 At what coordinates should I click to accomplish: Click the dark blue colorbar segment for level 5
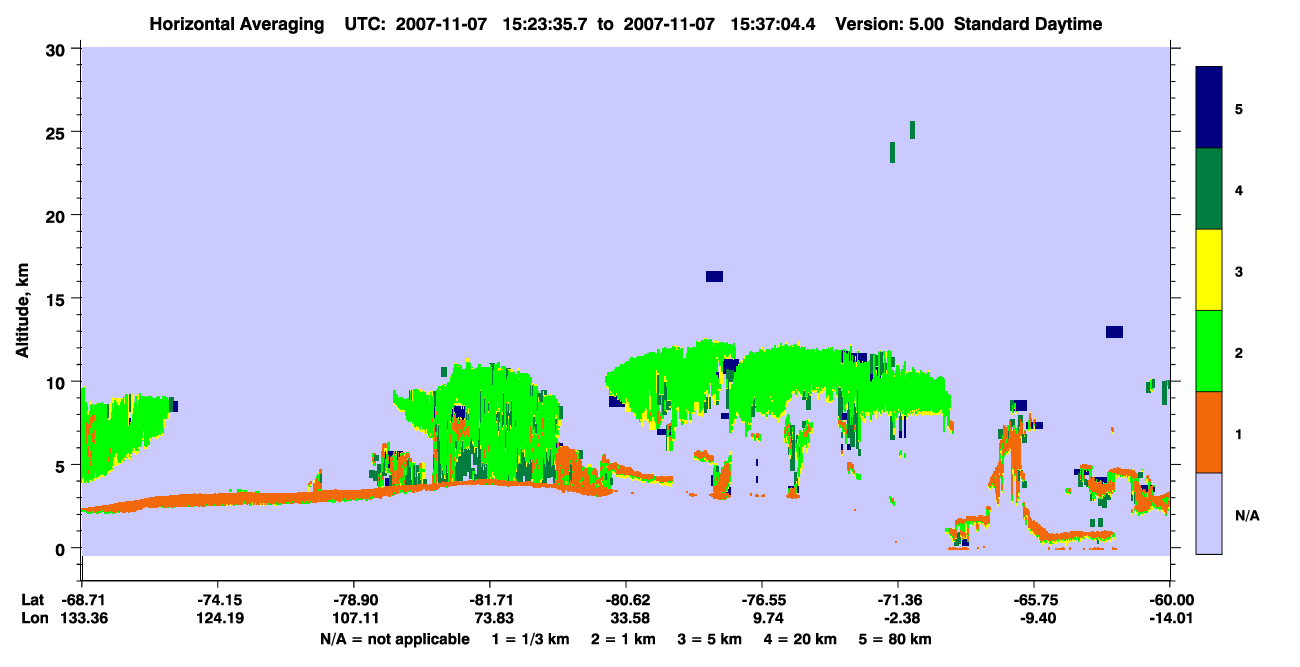tap(1209, 108)
